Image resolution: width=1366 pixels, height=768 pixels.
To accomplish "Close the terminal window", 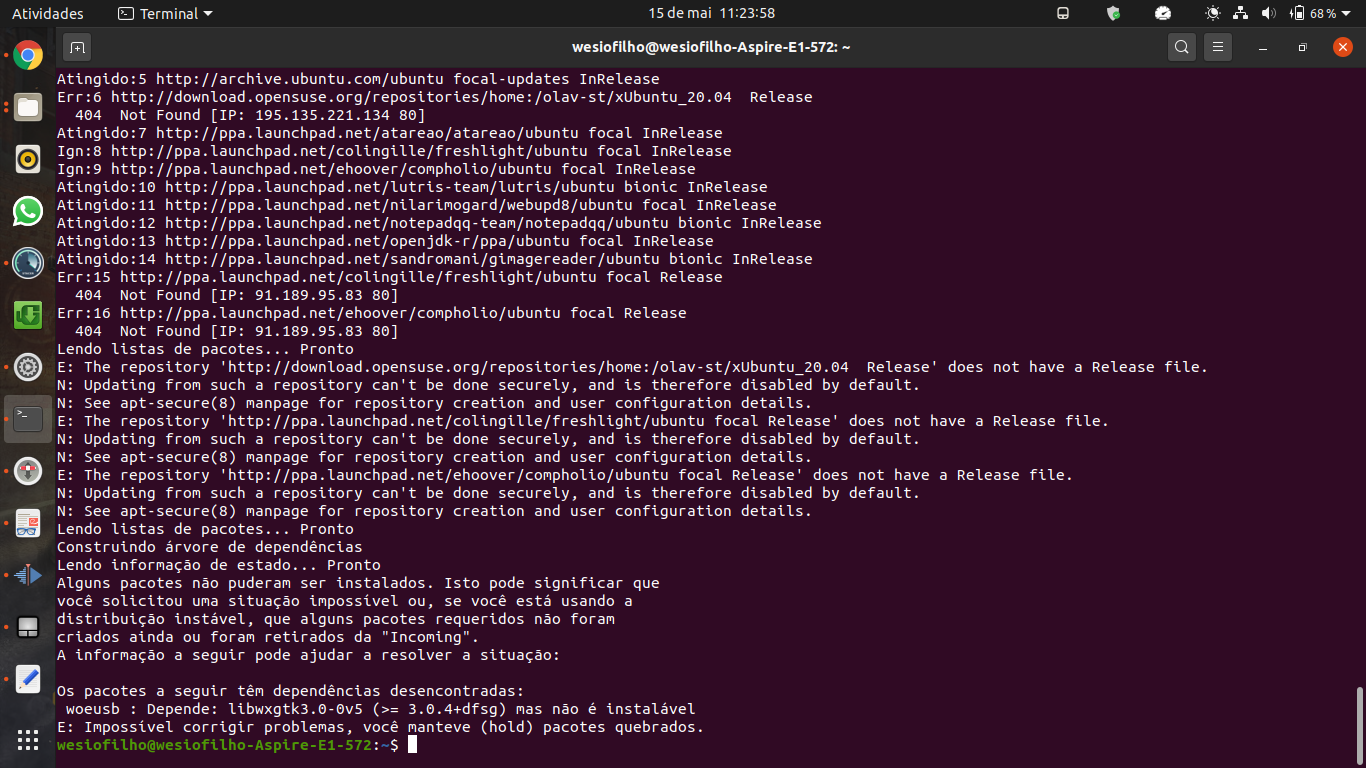I will click(1342, 47).
